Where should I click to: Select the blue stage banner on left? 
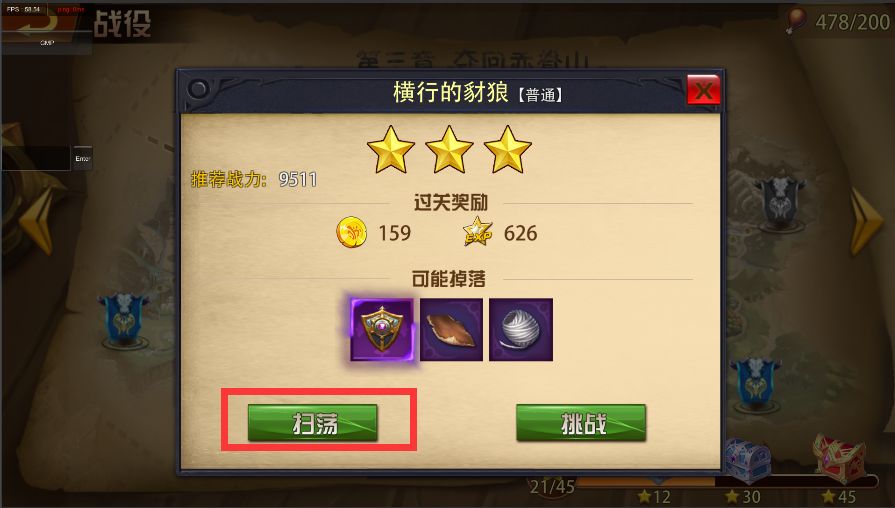(123, 318)
